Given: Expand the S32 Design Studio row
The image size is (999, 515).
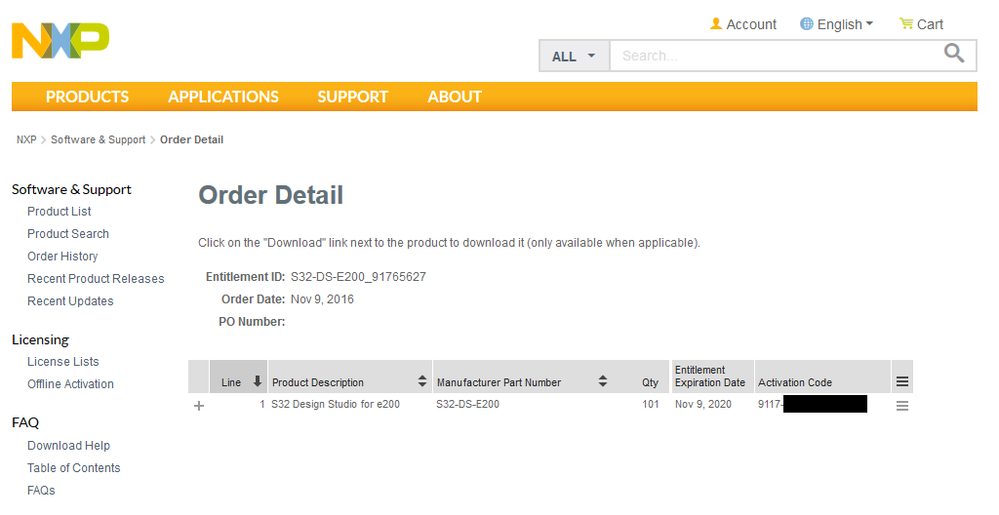Looking at the screenshot, I should point(198,406).
